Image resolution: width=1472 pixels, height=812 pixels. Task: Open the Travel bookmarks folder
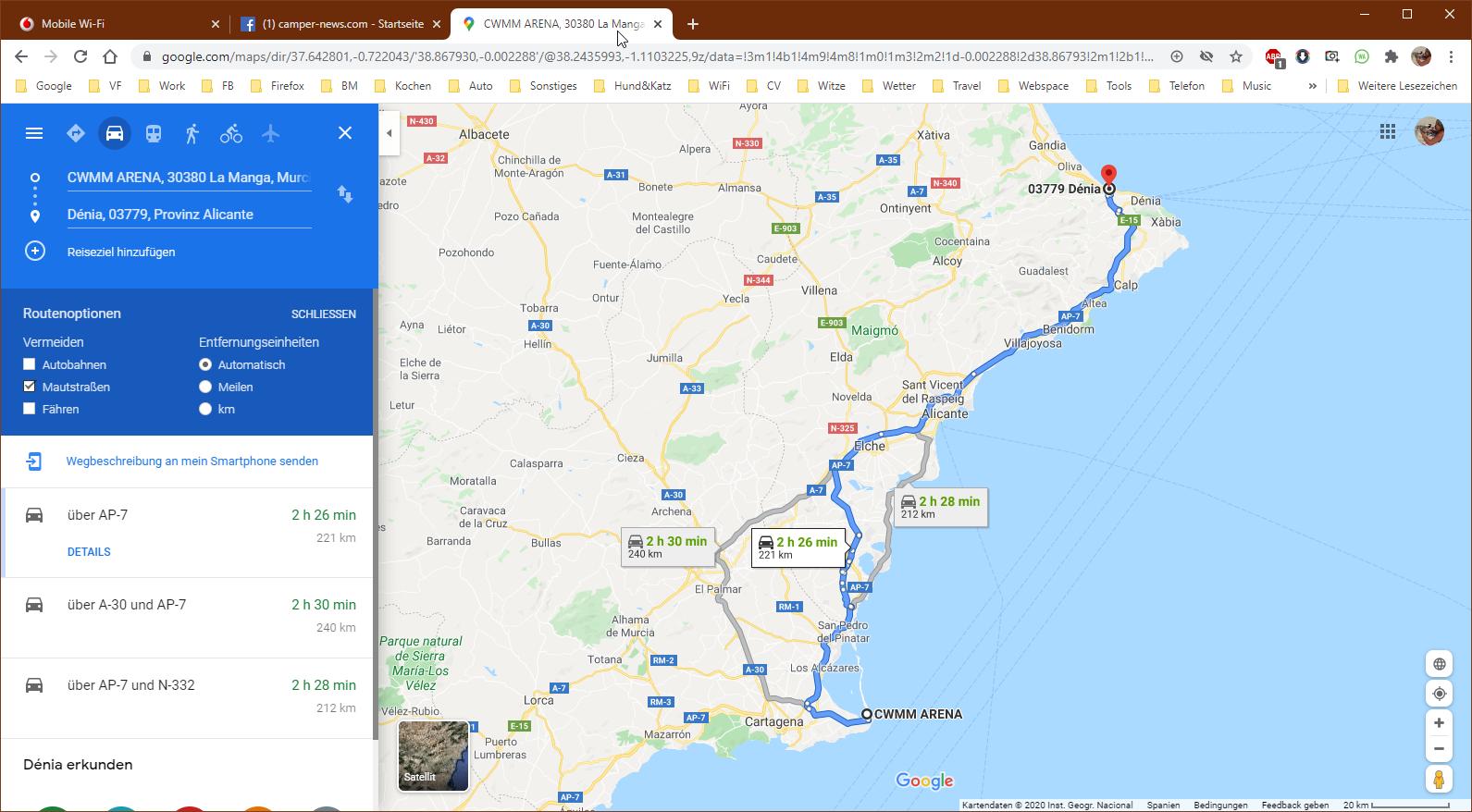click(x=957, y=86)
